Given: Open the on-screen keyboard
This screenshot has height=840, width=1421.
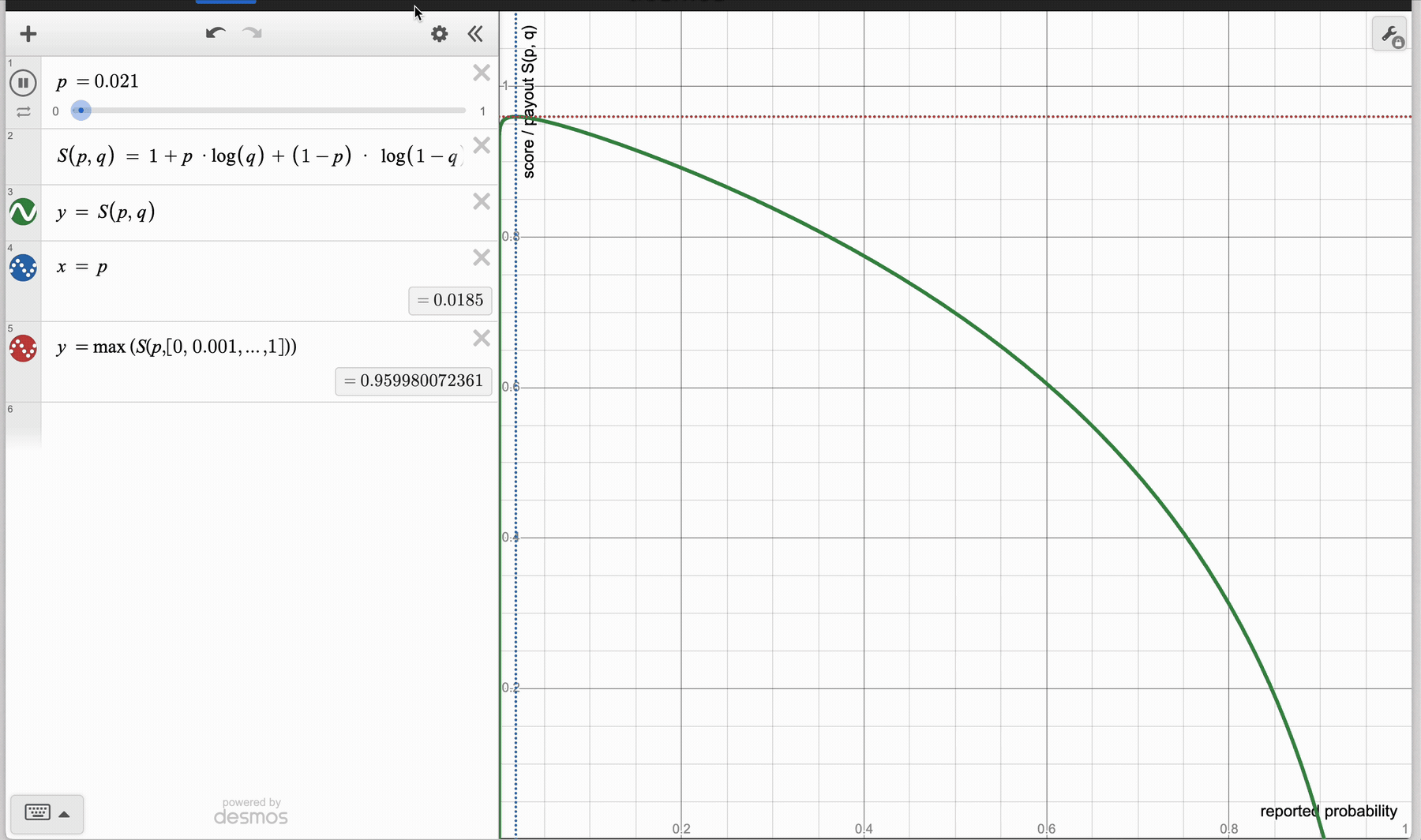Looking at the screenshot, I should [37, 812].
